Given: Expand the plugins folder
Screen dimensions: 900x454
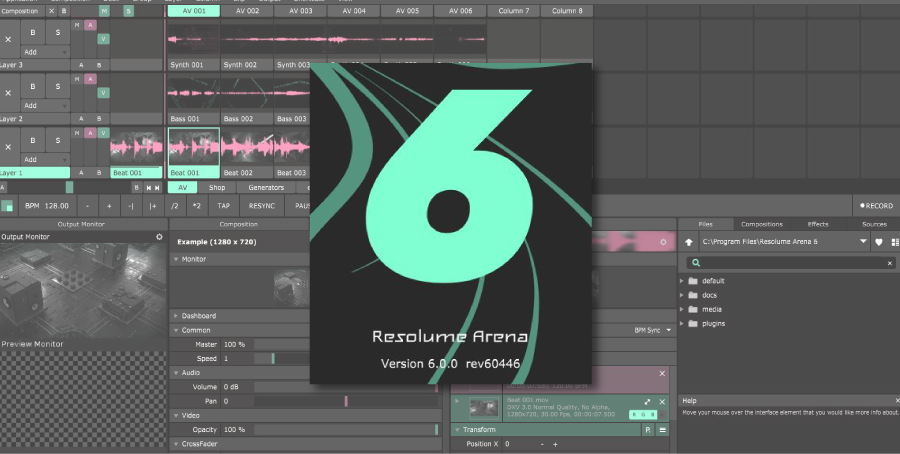Looking at the screenshot, I should (682, 324).
